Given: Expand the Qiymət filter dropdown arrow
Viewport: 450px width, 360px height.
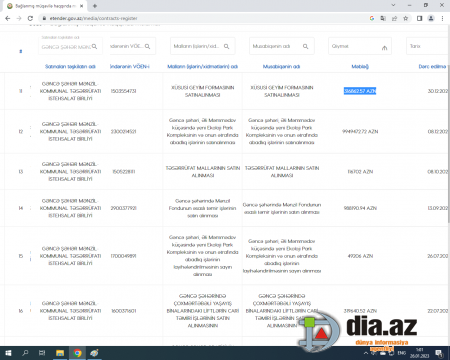Looking at the screenshot, I should (384, 48).
